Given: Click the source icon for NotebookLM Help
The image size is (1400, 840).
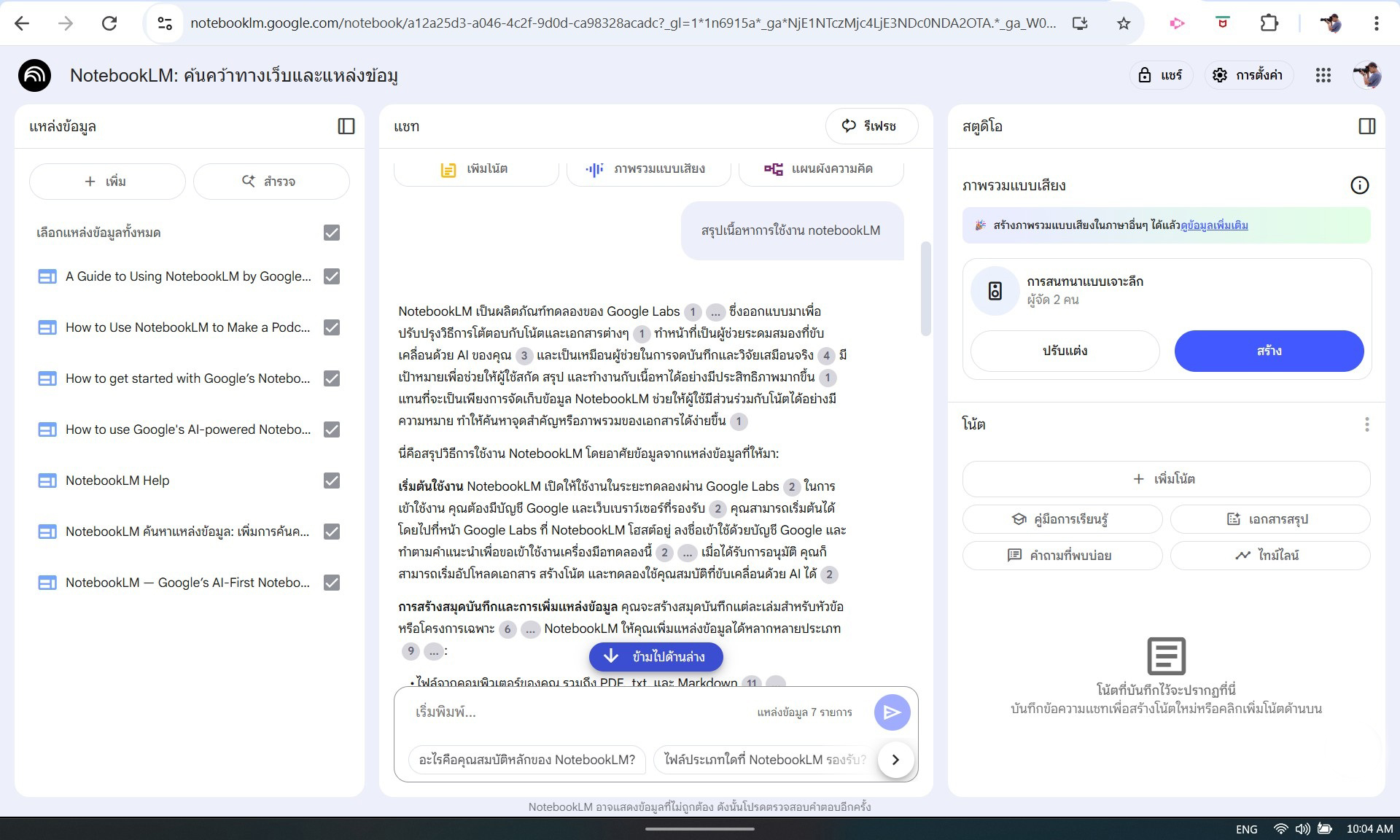Looking at the screenshot, I should (47, 481).
